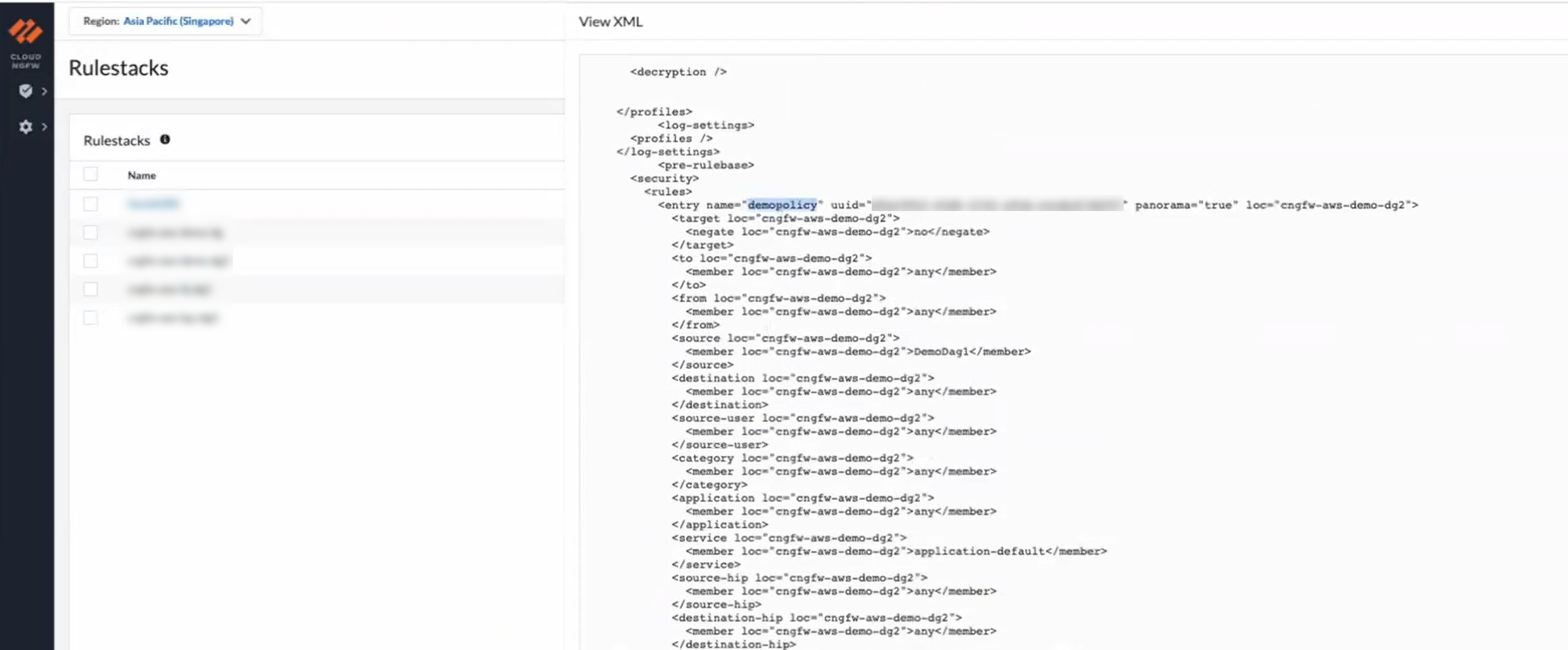Expand the chevron next to the gear icon
The image size is (1568, 650).
click(44, 126)
